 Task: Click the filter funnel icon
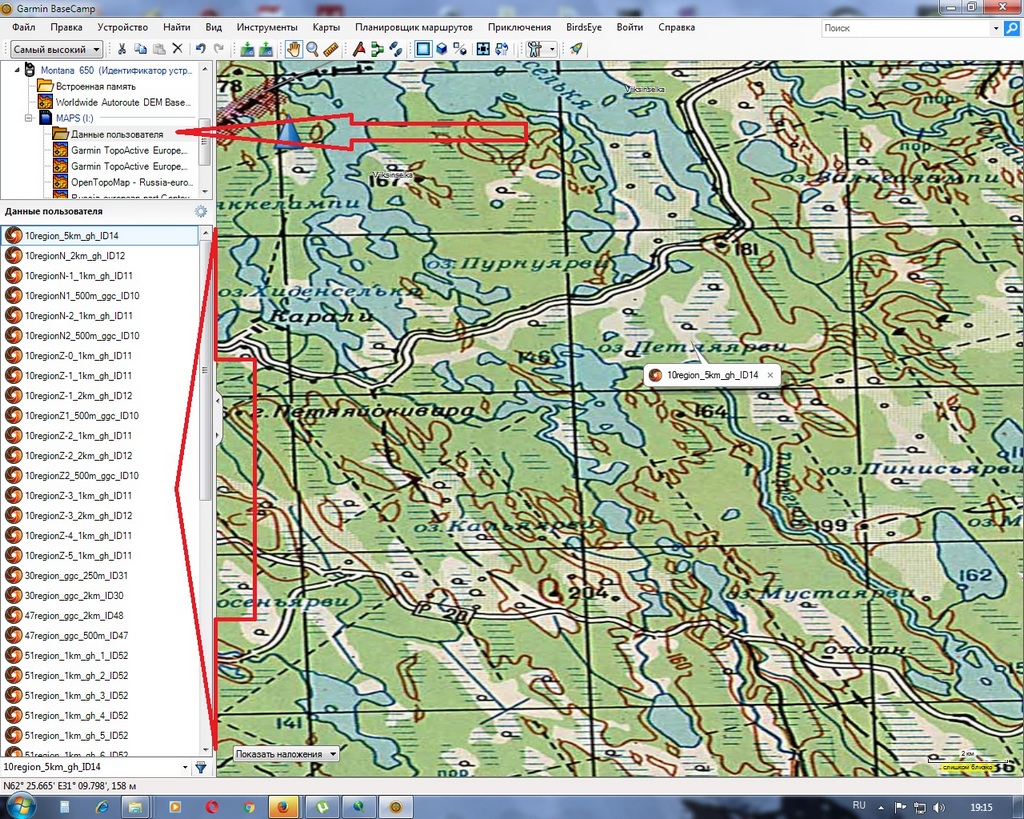[x=201, y=767]
